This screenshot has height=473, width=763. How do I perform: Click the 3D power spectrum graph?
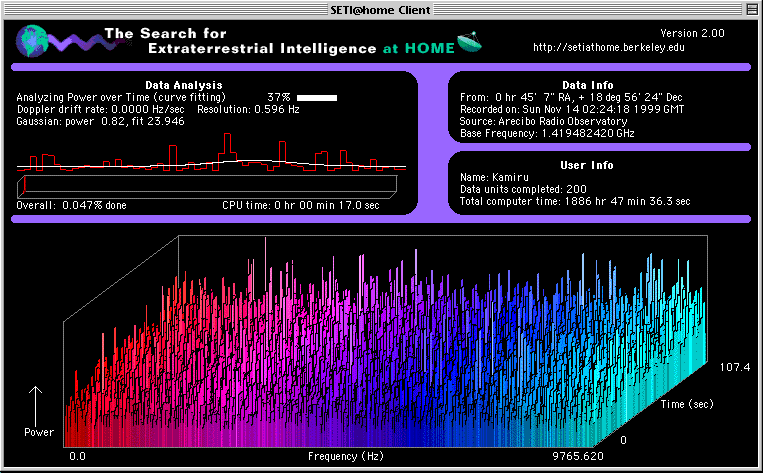[x=385, y=342]
